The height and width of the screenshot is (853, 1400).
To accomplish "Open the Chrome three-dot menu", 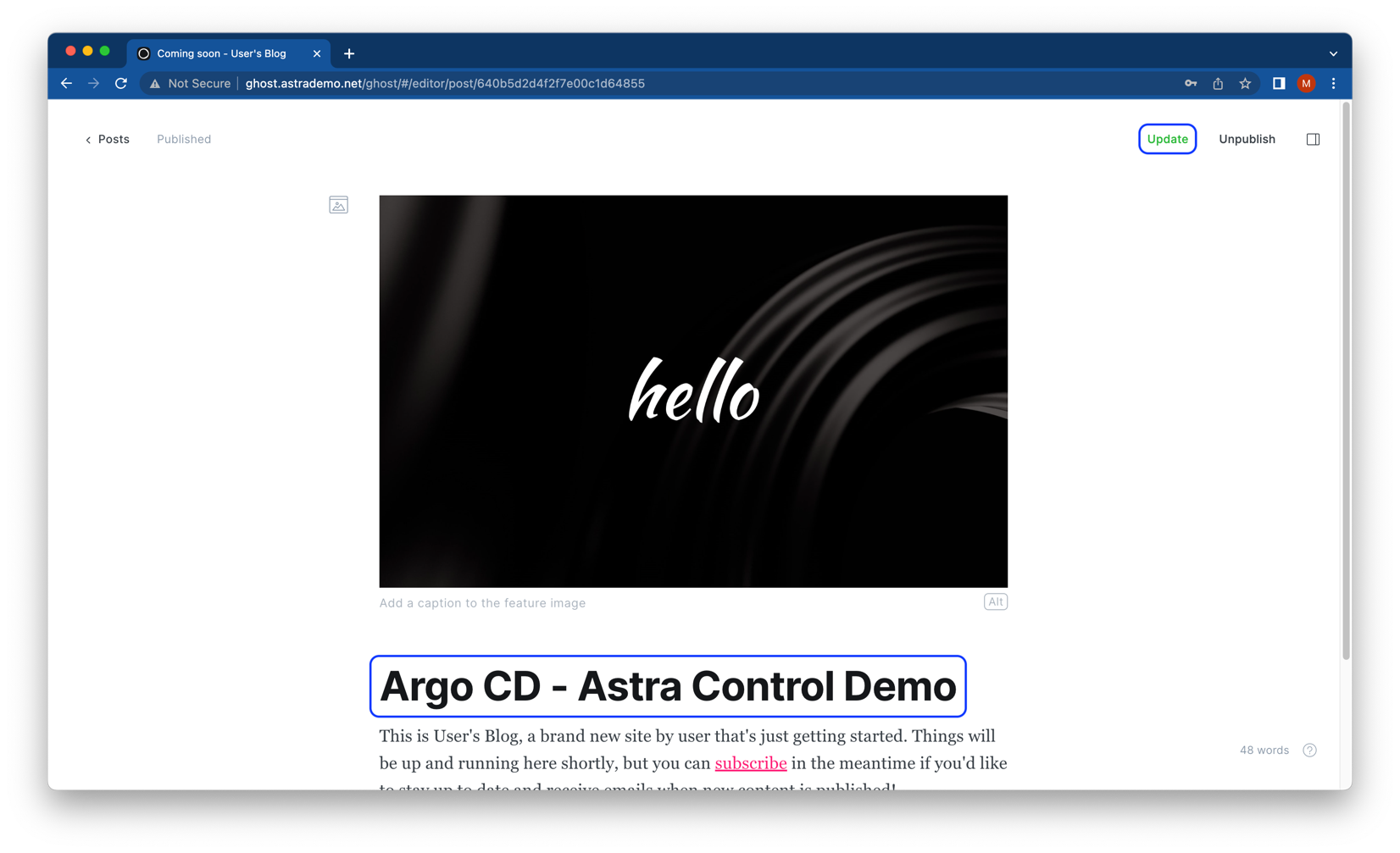I will click(1333, 83).
